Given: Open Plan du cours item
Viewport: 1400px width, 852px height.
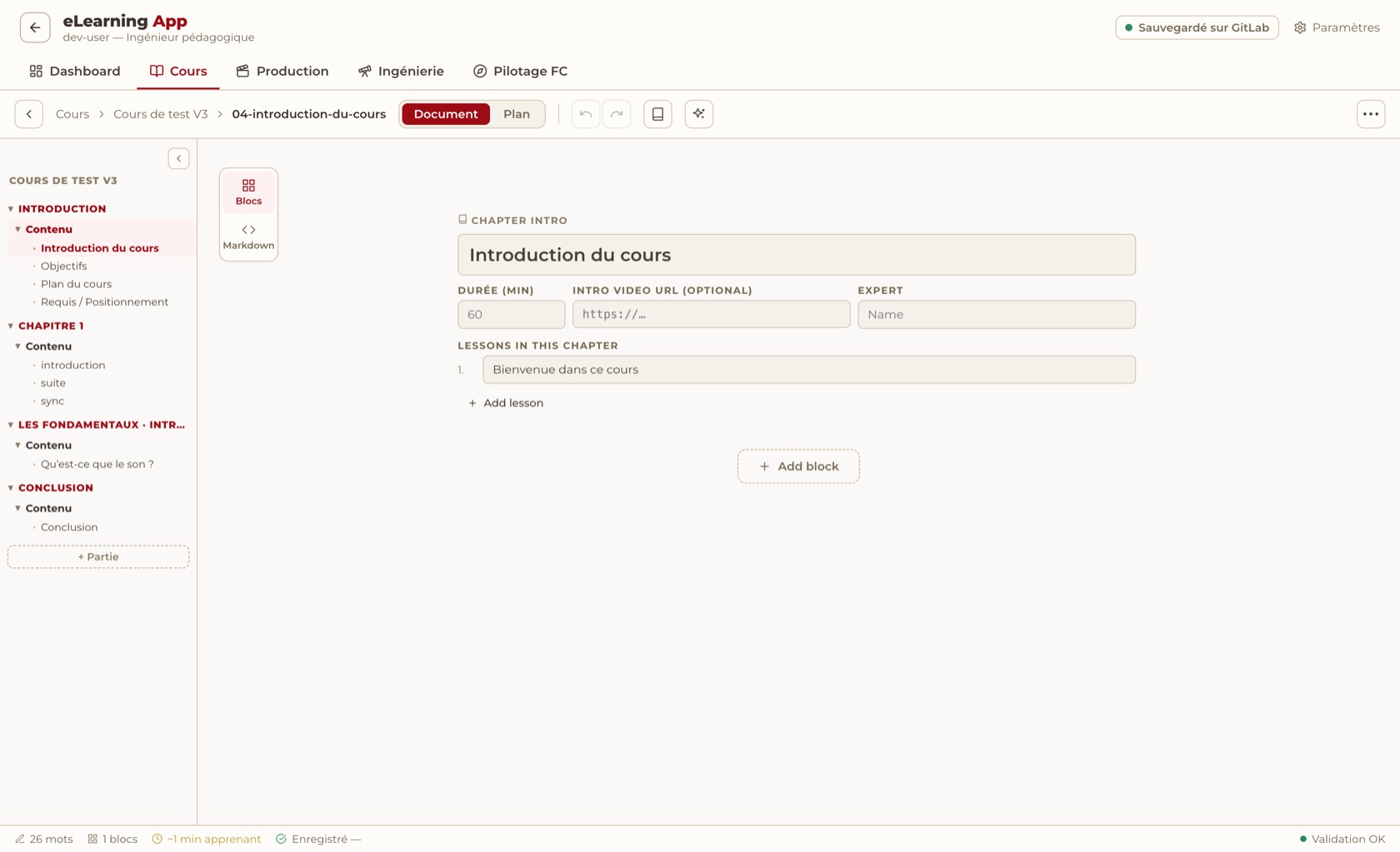Looking at the screenshot, I should pos(77,284).
